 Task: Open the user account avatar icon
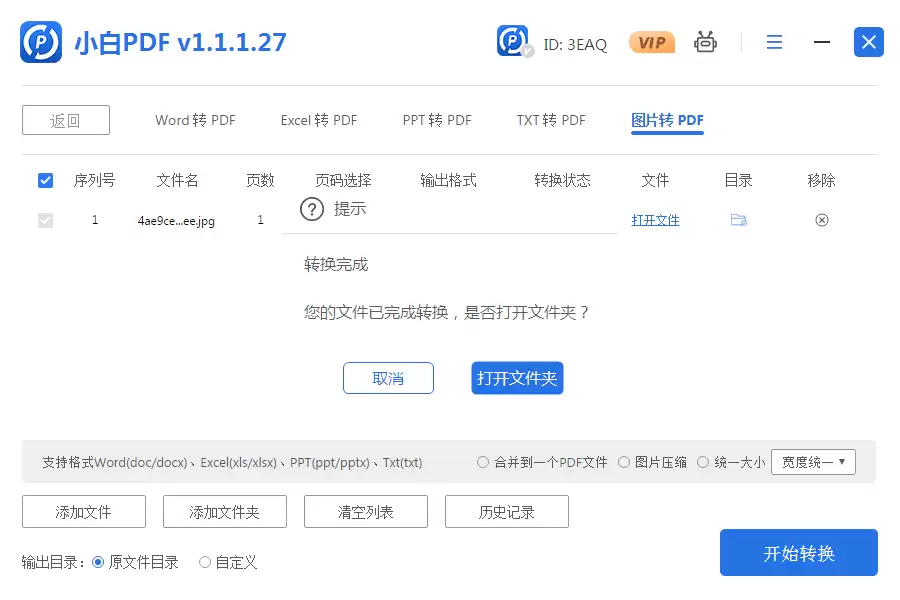(514, 42)
